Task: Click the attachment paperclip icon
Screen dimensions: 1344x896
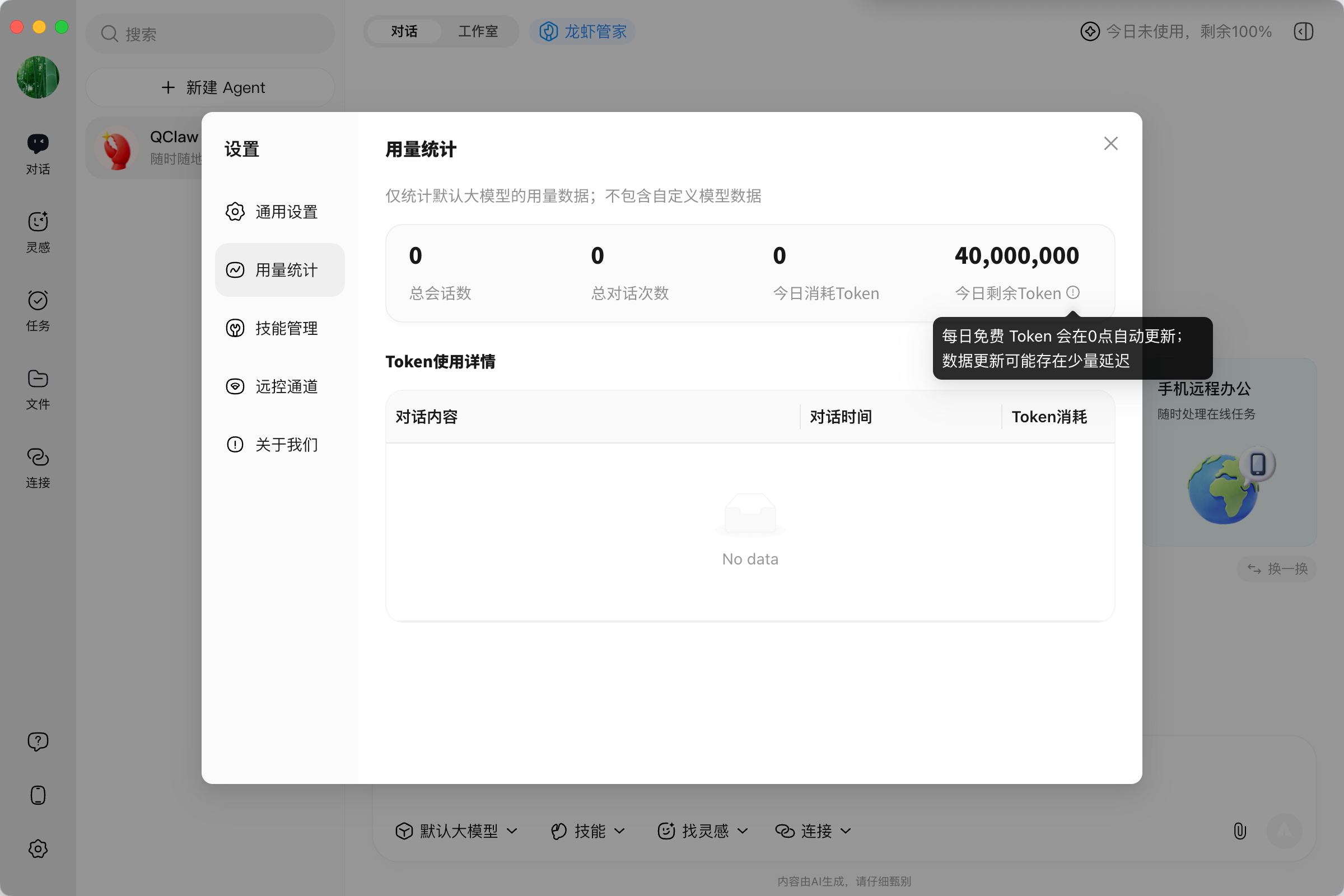Action: click(x=1239, y=830)
